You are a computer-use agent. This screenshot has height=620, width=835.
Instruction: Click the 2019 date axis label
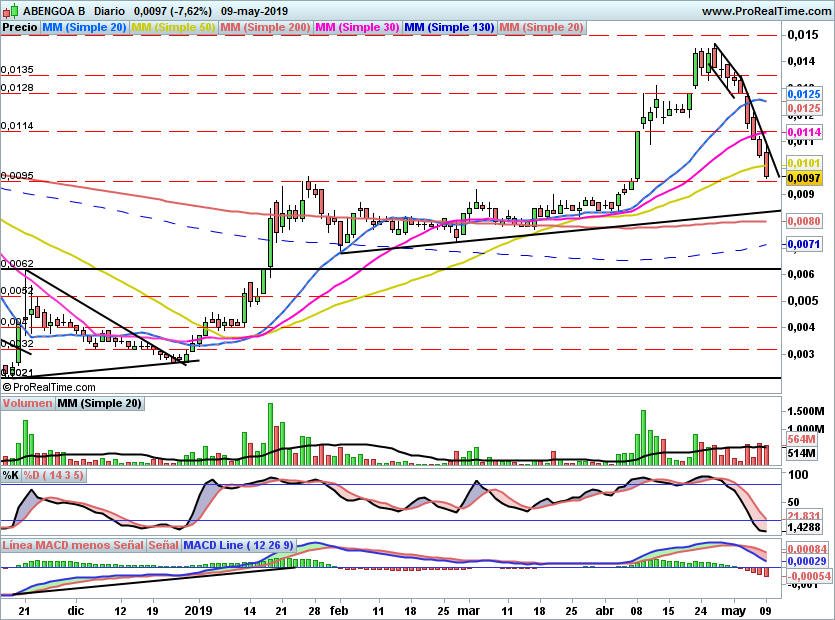(x=198, y=611)
